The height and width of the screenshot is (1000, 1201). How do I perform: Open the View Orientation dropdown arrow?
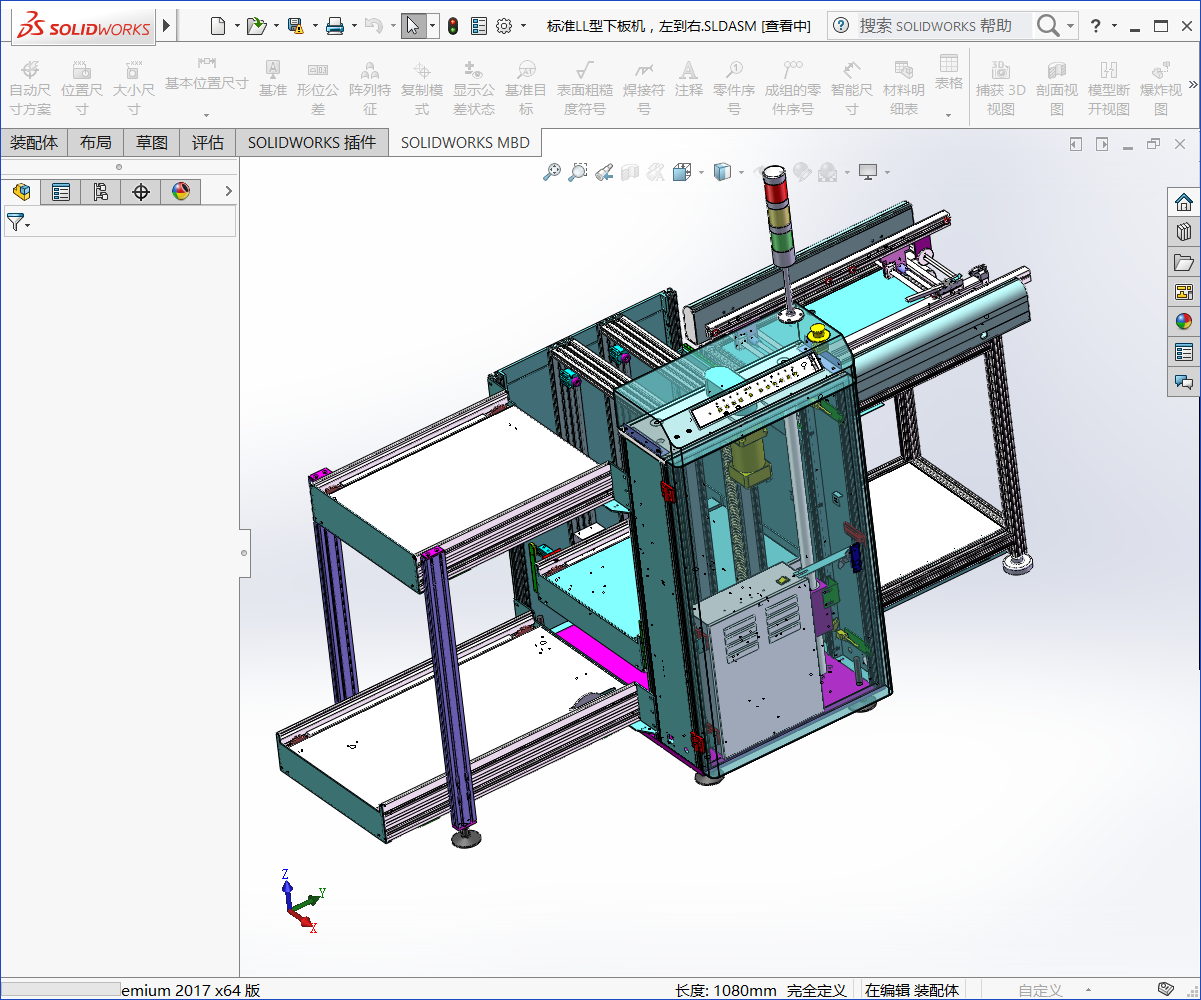click(x=701, y=172)
